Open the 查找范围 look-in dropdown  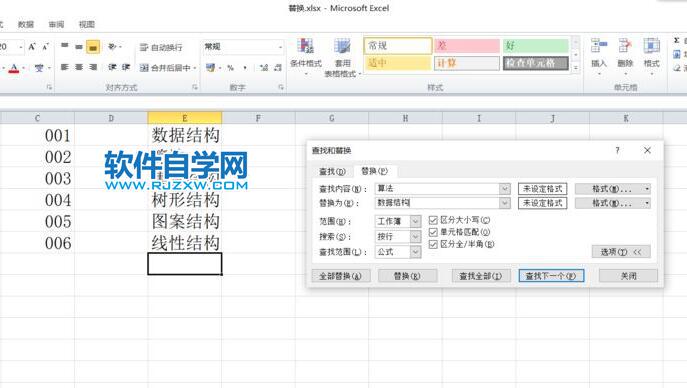click(x=415, y=252)
